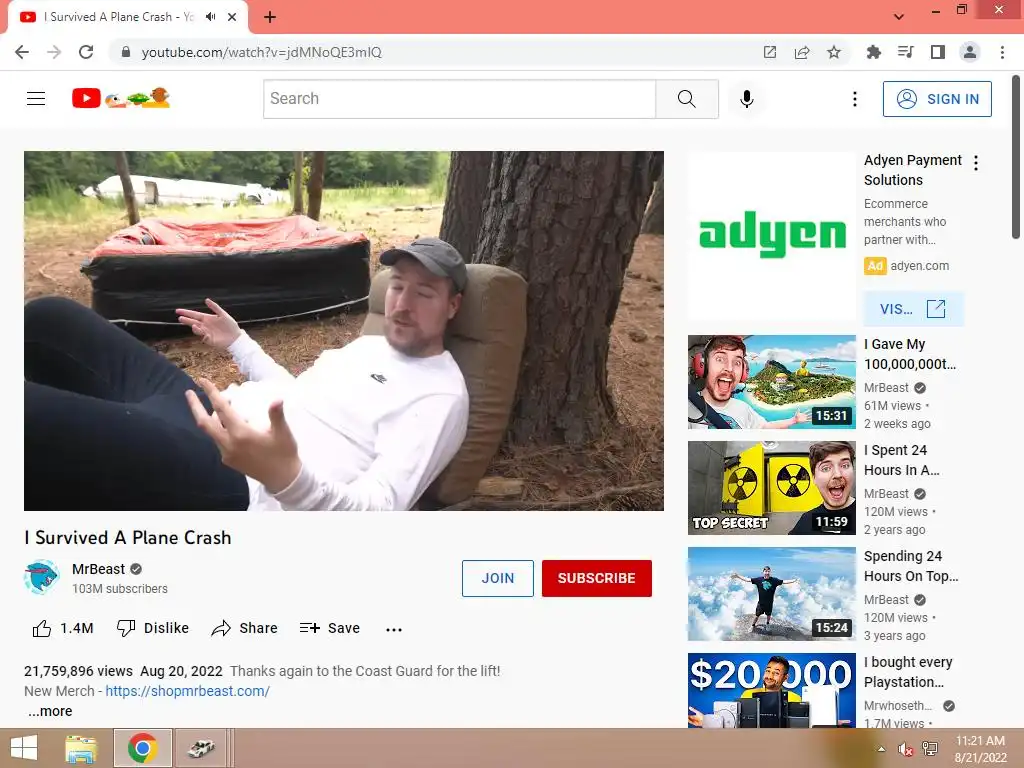The height and width of the screenshot is (768, 1024).
Task: Open File Explorer from the taskbar
Action: coord(81,748)
